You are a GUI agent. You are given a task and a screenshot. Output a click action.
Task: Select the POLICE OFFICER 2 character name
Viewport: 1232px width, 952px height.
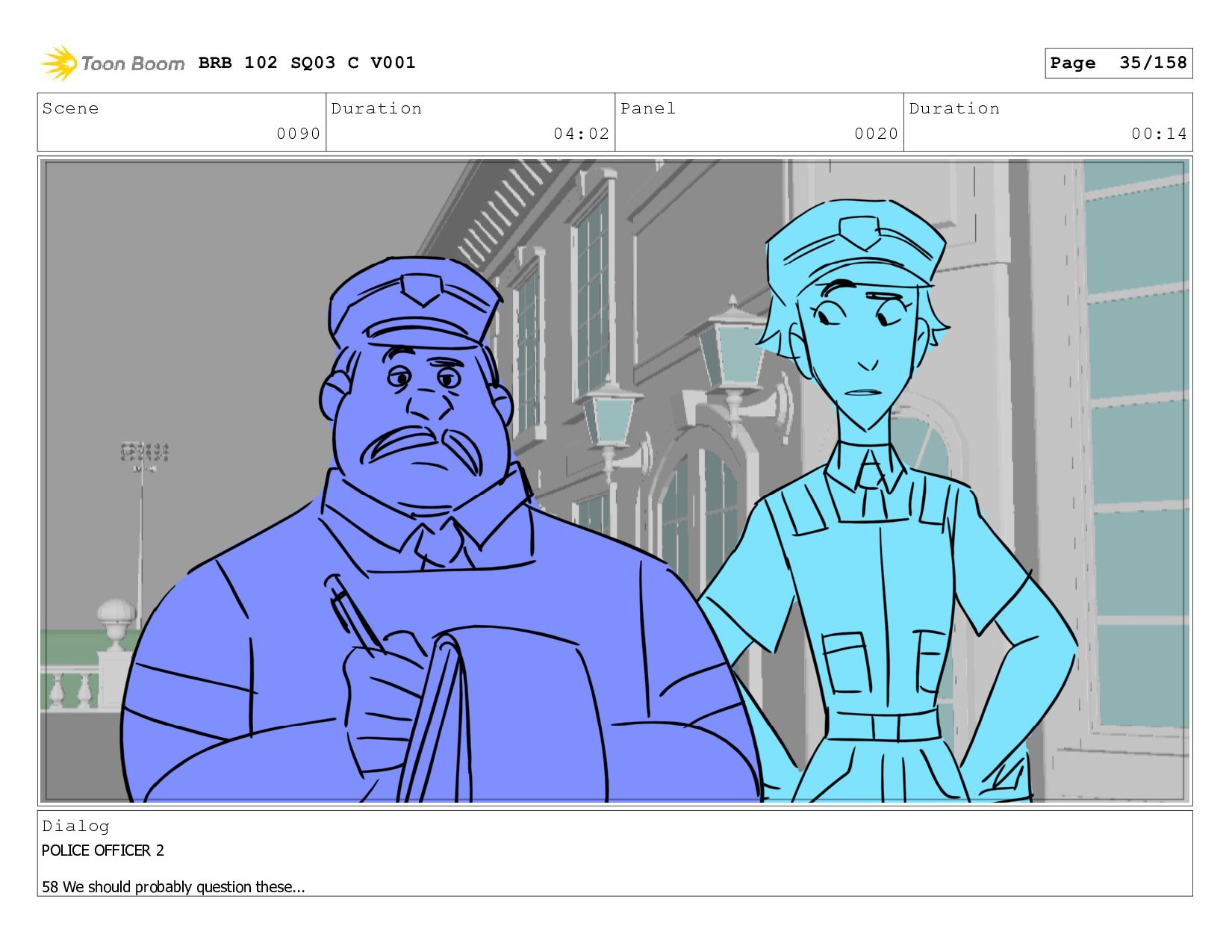point(103,850)
